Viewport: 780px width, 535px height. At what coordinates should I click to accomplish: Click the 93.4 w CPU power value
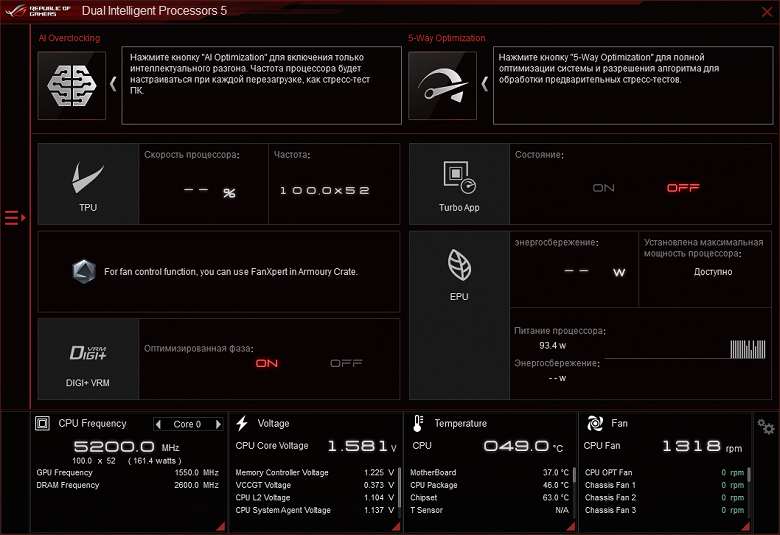(553, 345)
